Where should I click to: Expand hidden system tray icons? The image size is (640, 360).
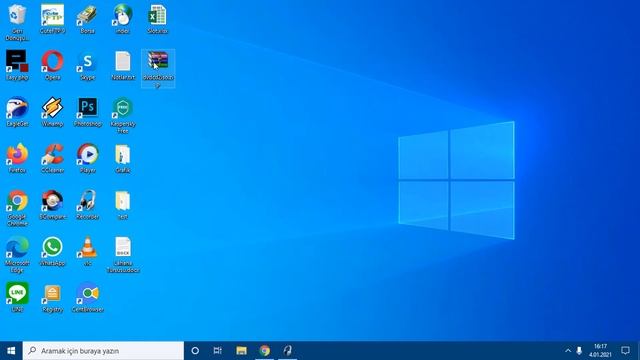click(x=568, y=351)
